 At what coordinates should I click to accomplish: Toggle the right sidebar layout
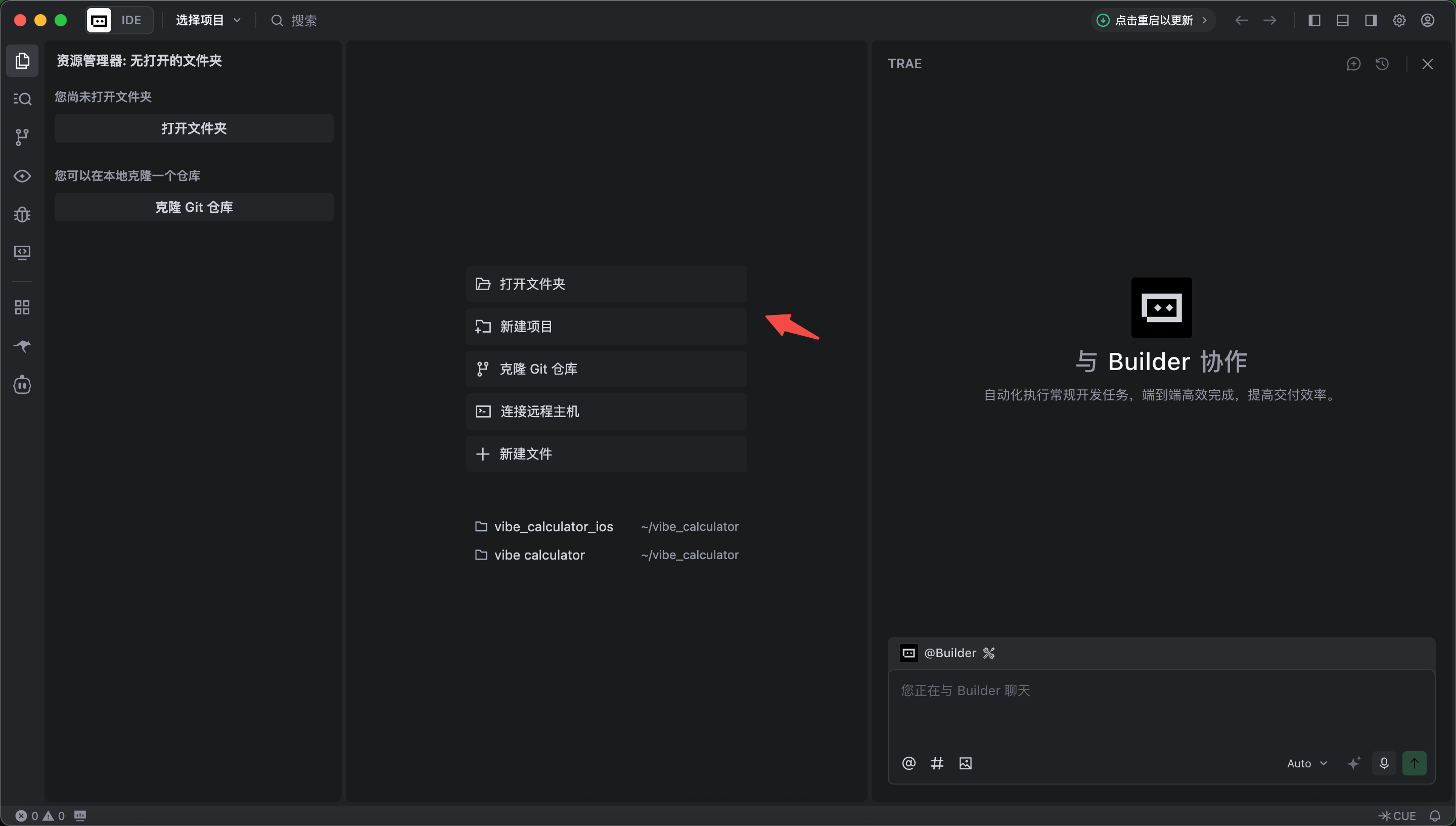click(1371, 20)
